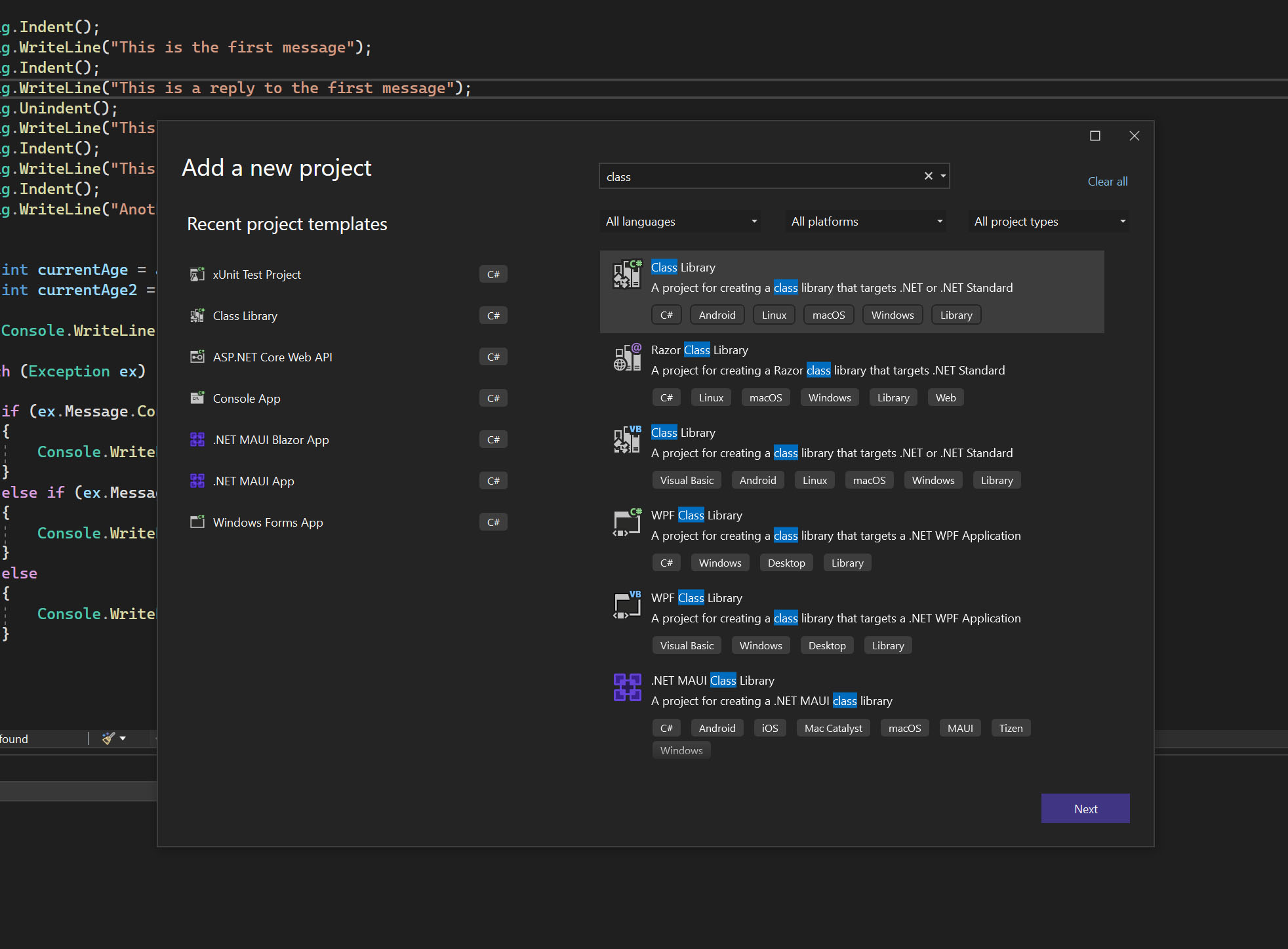Open the cleanup brush dropdown in the status bar
This screenshot has width=1288, height=949.
coord(122,738)
